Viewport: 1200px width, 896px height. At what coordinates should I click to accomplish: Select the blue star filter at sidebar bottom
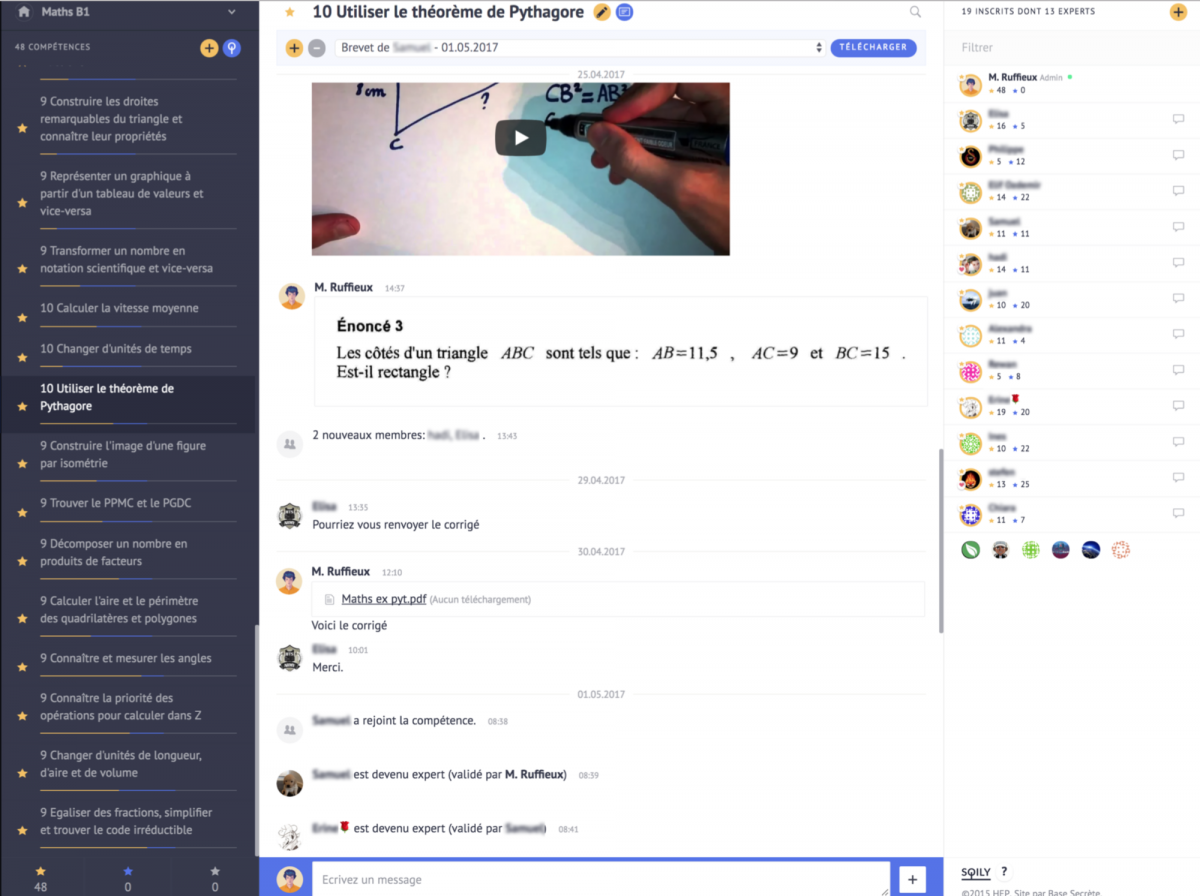[x=127, y=878]
